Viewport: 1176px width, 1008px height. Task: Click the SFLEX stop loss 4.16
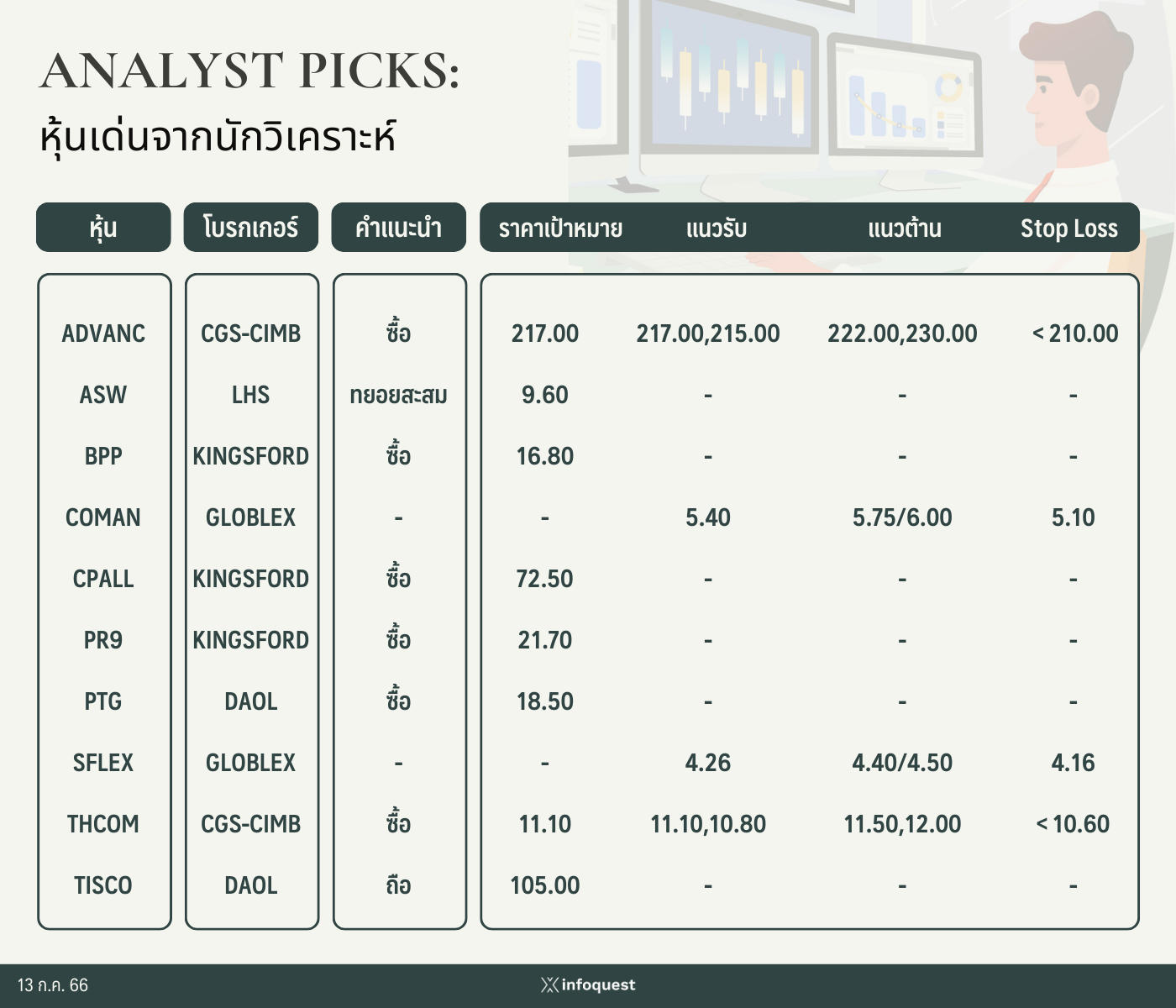click(x=1074, y=763)
